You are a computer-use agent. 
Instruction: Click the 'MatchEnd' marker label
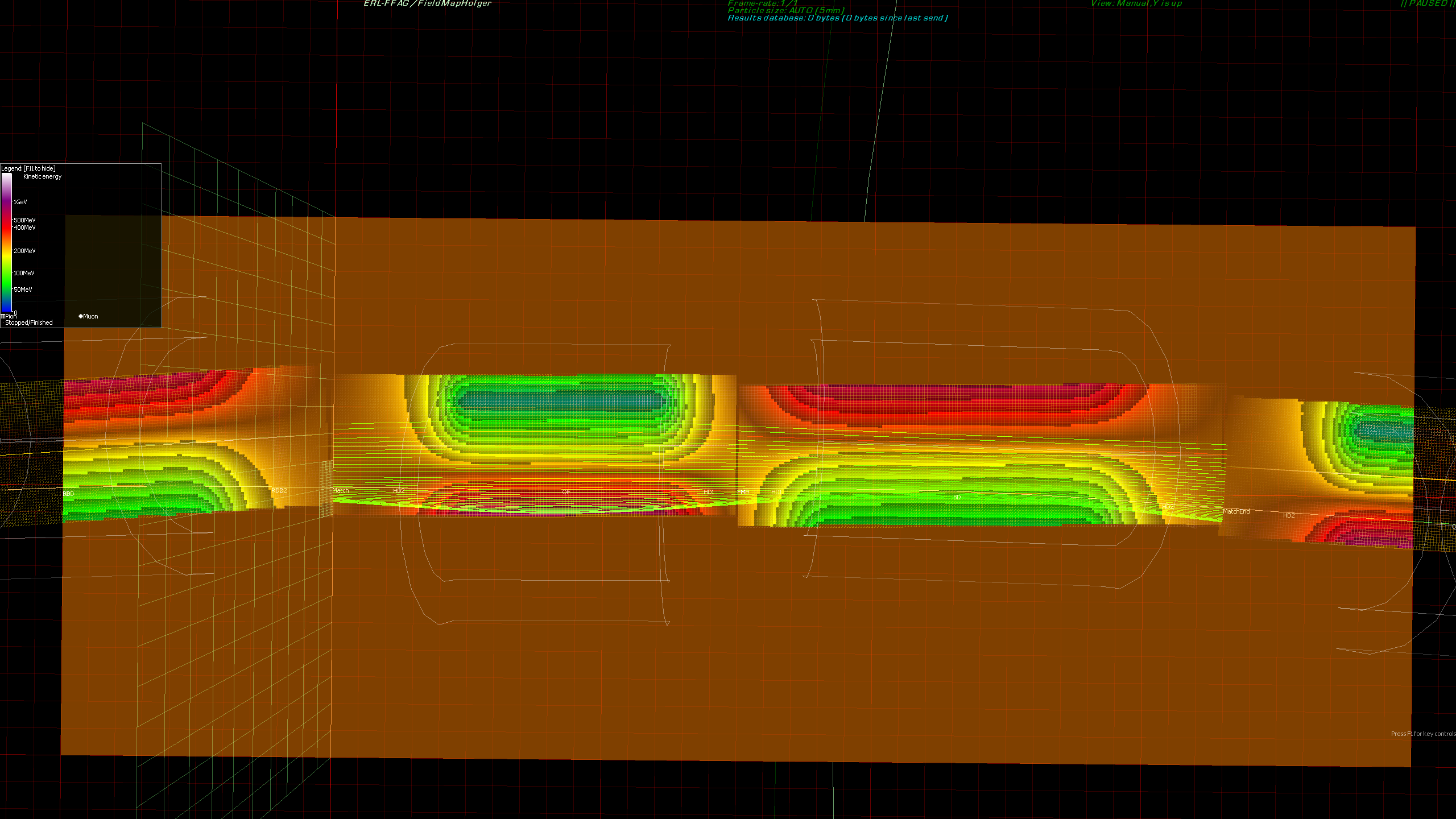tap(1236, 511)
